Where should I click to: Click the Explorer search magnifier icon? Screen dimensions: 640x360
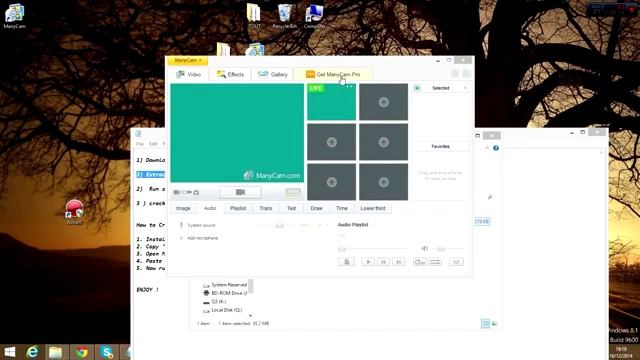[x=490, y=198]
